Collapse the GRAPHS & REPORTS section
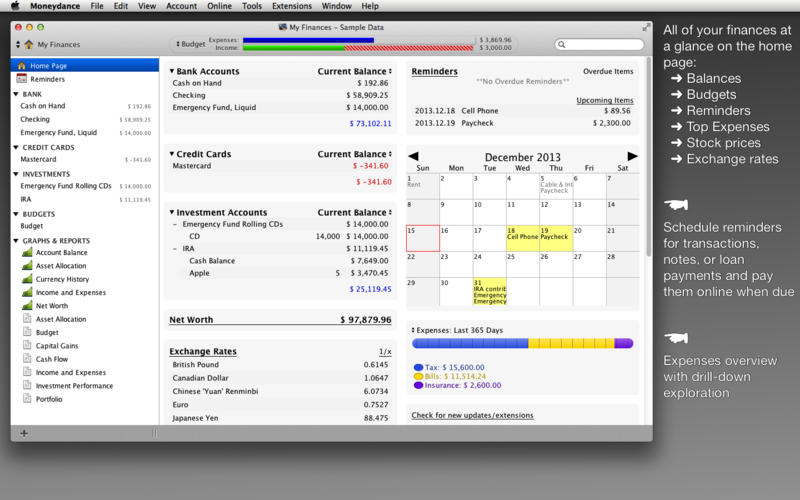Viewport: 800px width, 500px height. point(16,240)
